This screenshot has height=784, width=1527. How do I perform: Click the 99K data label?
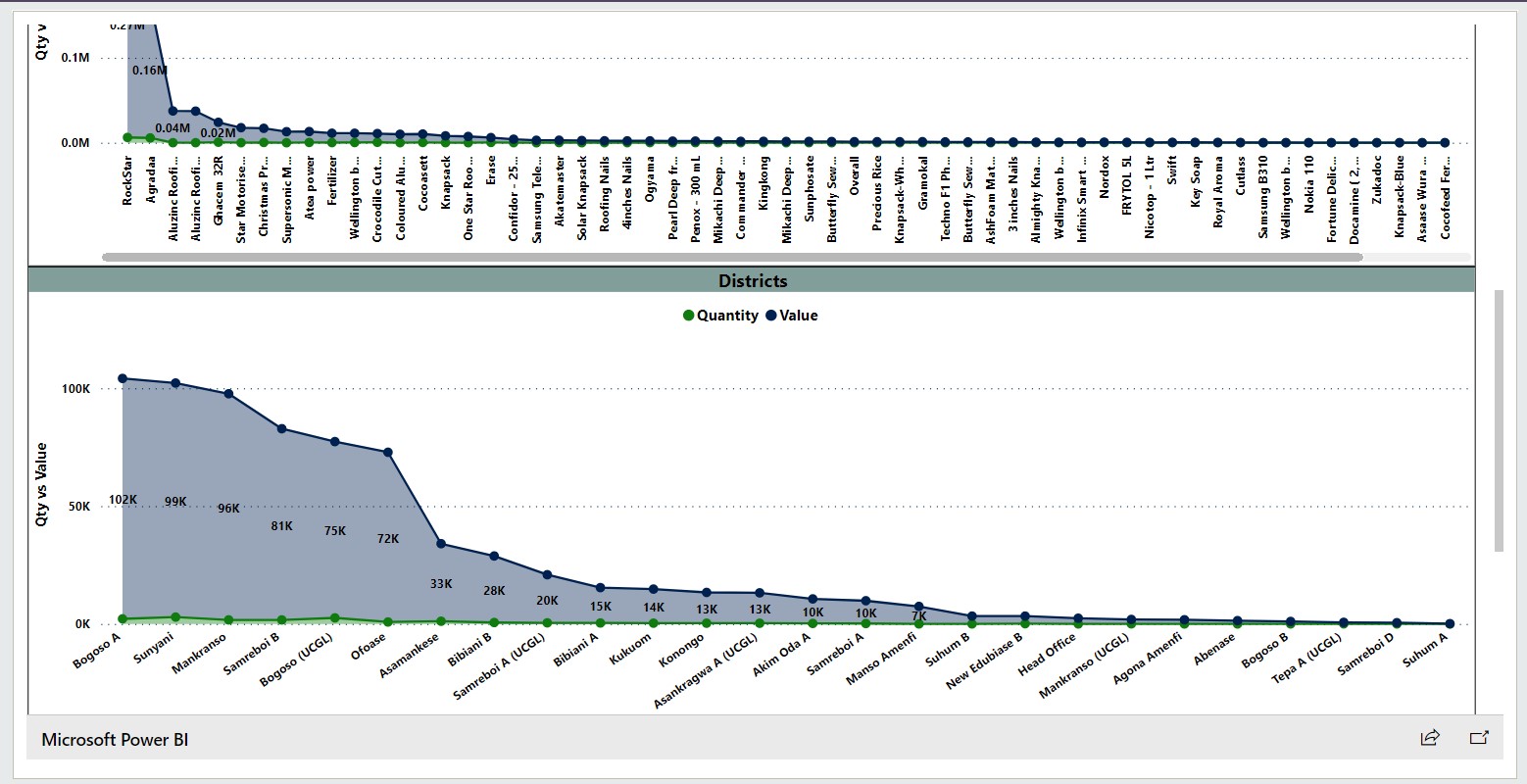175,502
